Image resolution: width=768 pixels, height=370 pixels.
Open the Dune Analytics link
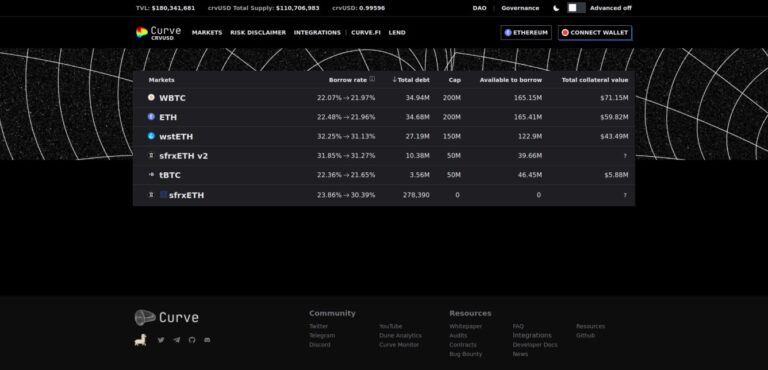[400, 335]
